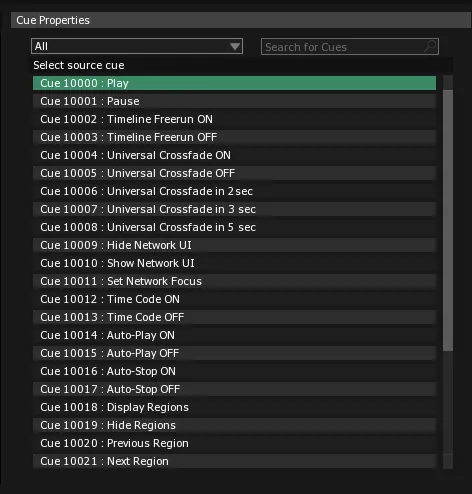Select Cue 10014 : Auto-Play ON
The height and width of the screenshot is (494, 472).
point(234,335)
